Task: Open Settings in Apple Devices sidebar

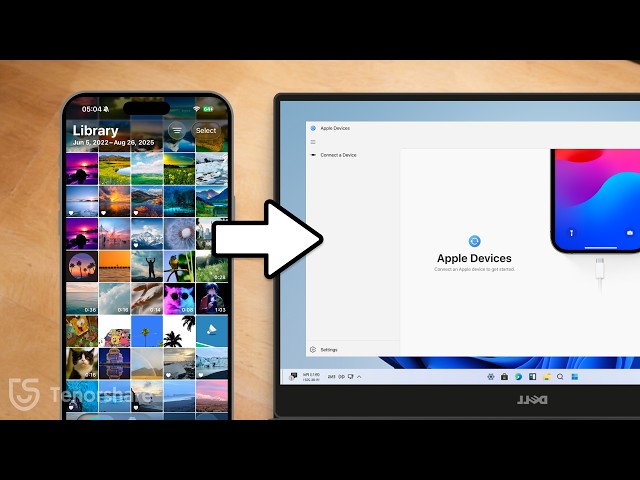Action: pyautogui.click(x=329, y=350)
